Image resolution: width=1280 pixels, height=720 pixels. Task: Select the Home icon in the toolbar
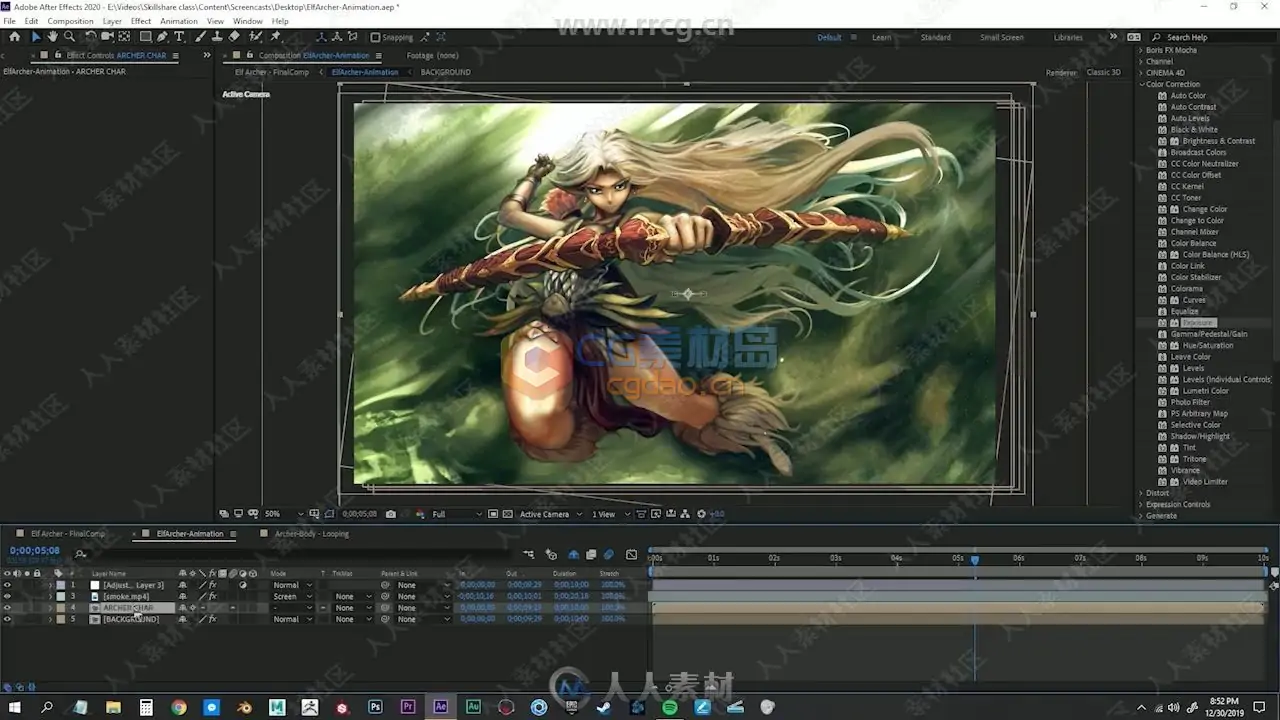tap(14, 37)
